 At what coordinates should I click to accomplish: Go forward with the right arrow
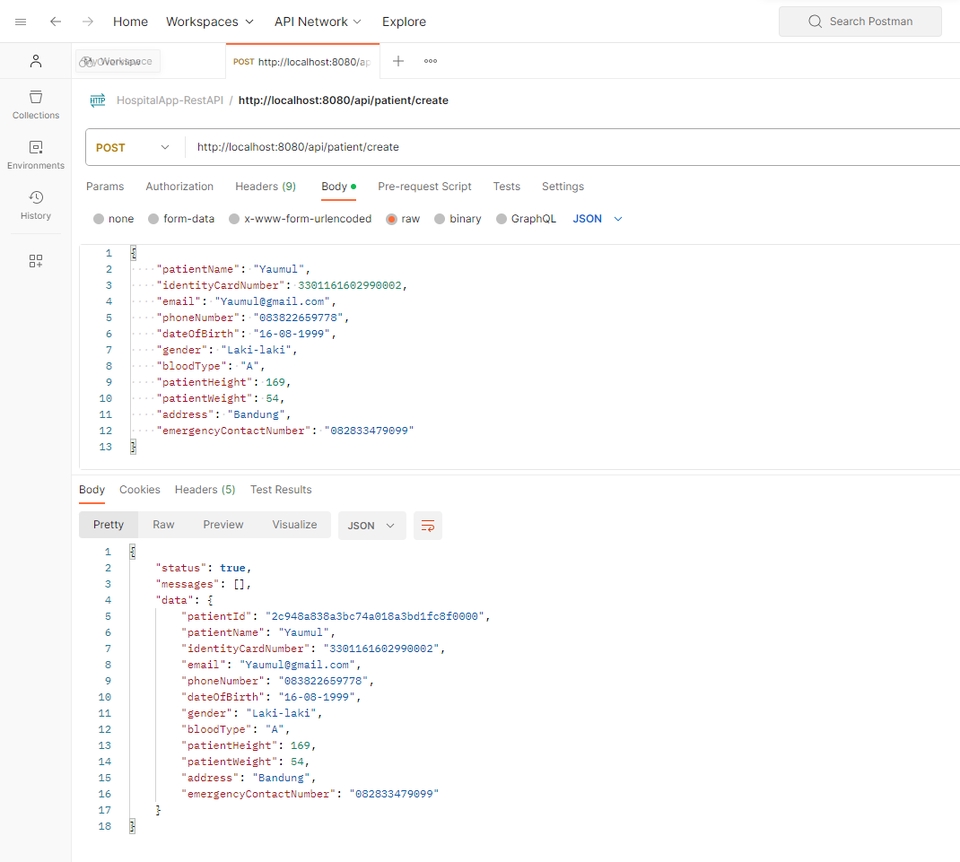(88, 22)
